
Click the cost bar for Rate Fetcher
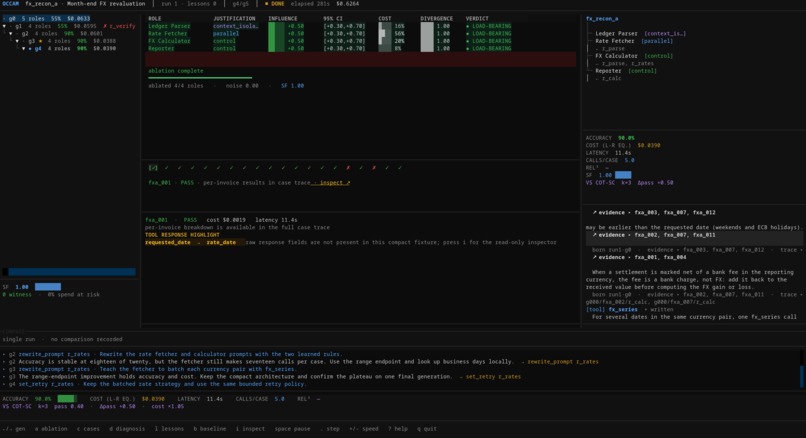pos(384,33)
